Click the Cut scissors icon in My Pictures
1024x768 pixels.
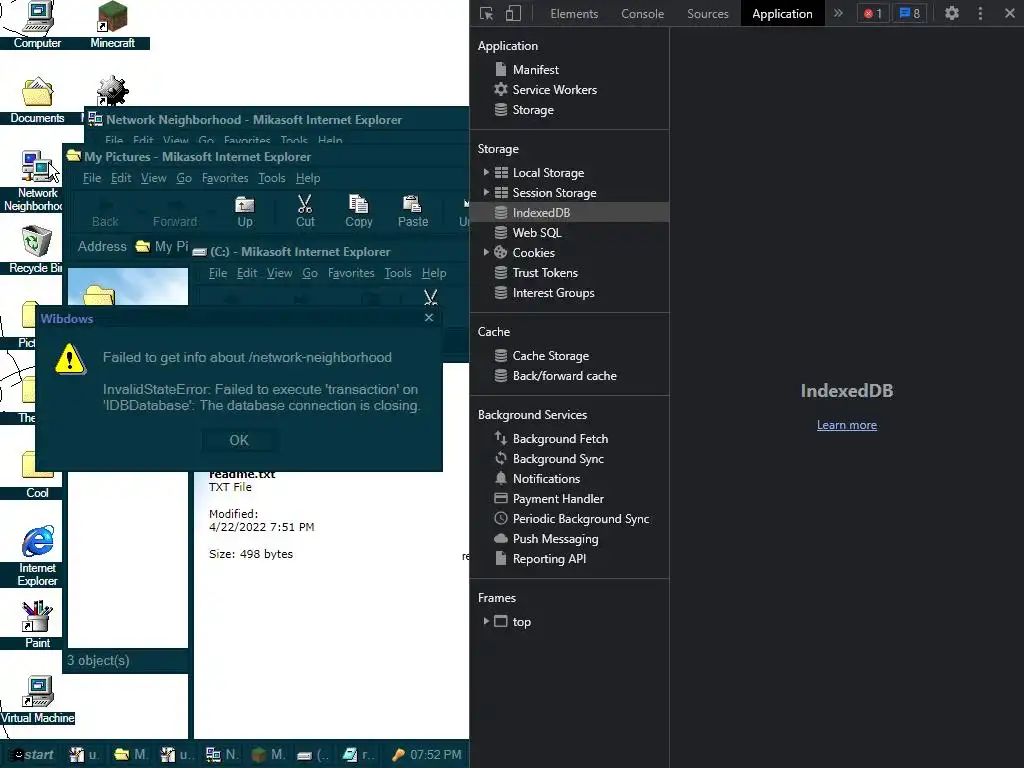(x=305, y=212)
